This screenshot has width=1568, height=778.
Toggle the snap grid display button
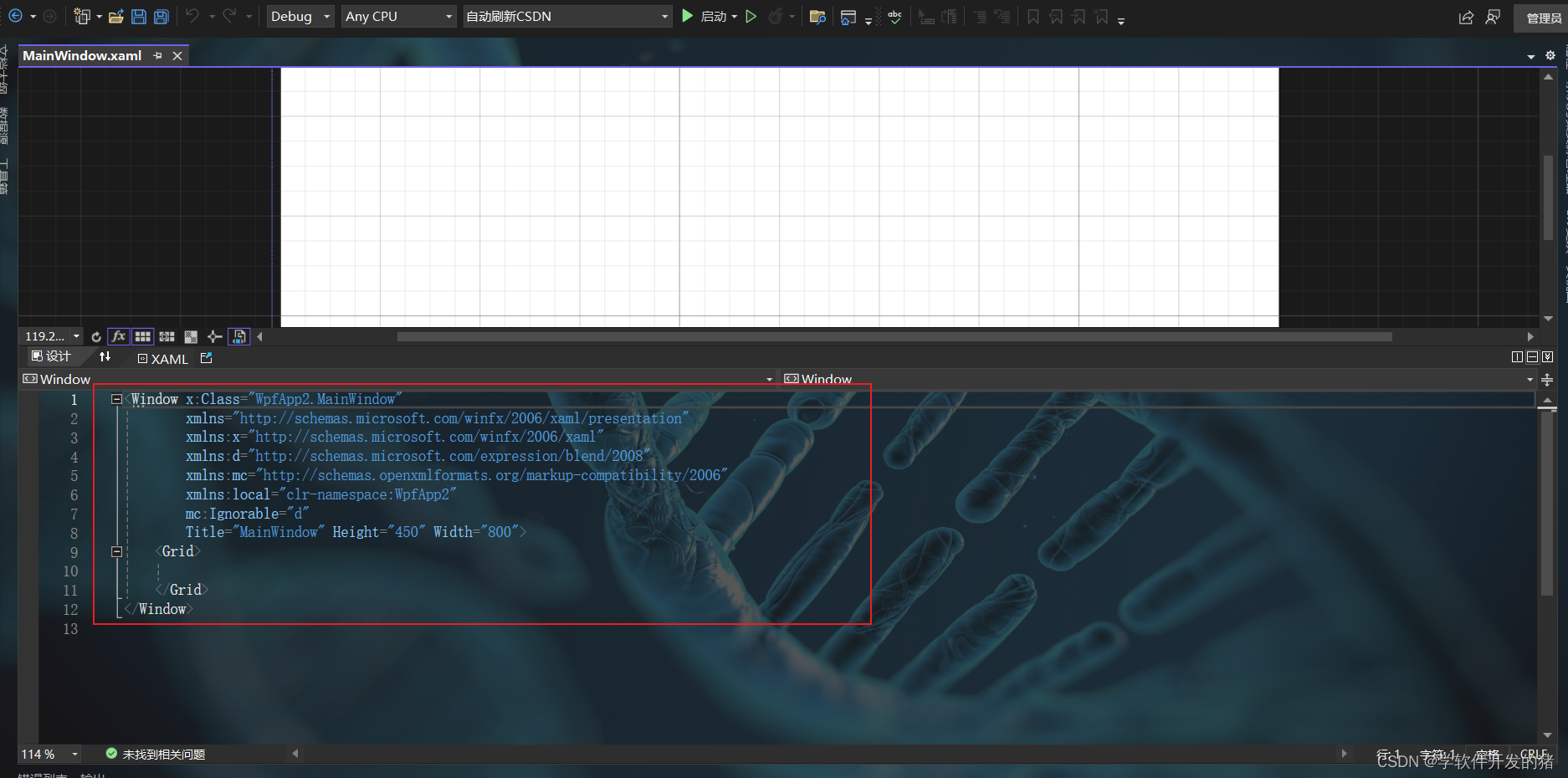click(142, 336)
